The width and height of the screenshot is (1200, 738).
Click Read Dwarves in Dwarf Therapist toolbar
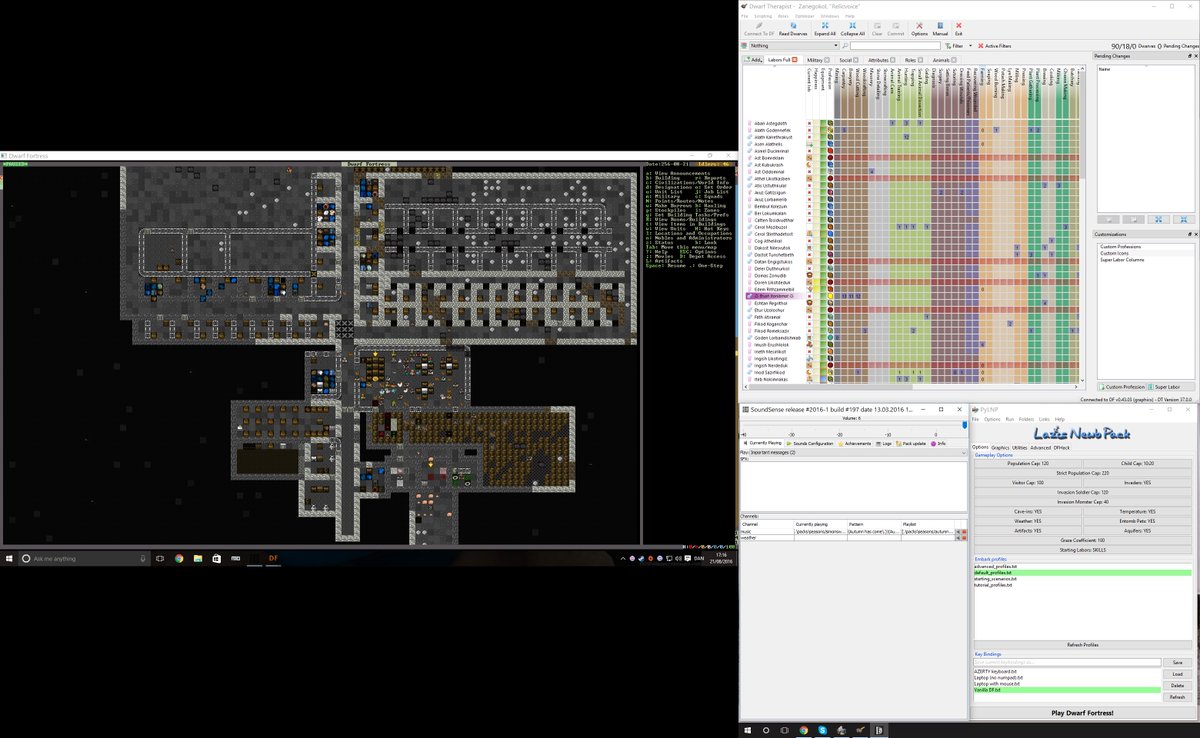[793, 29]
